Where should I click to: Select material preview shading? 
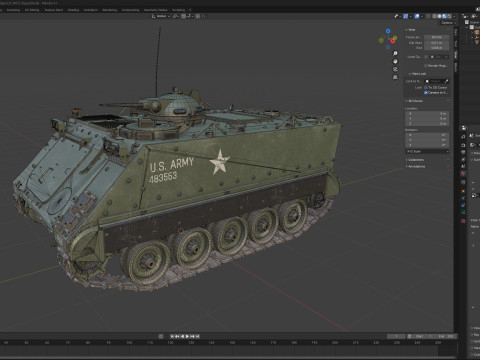coord(444,16)
